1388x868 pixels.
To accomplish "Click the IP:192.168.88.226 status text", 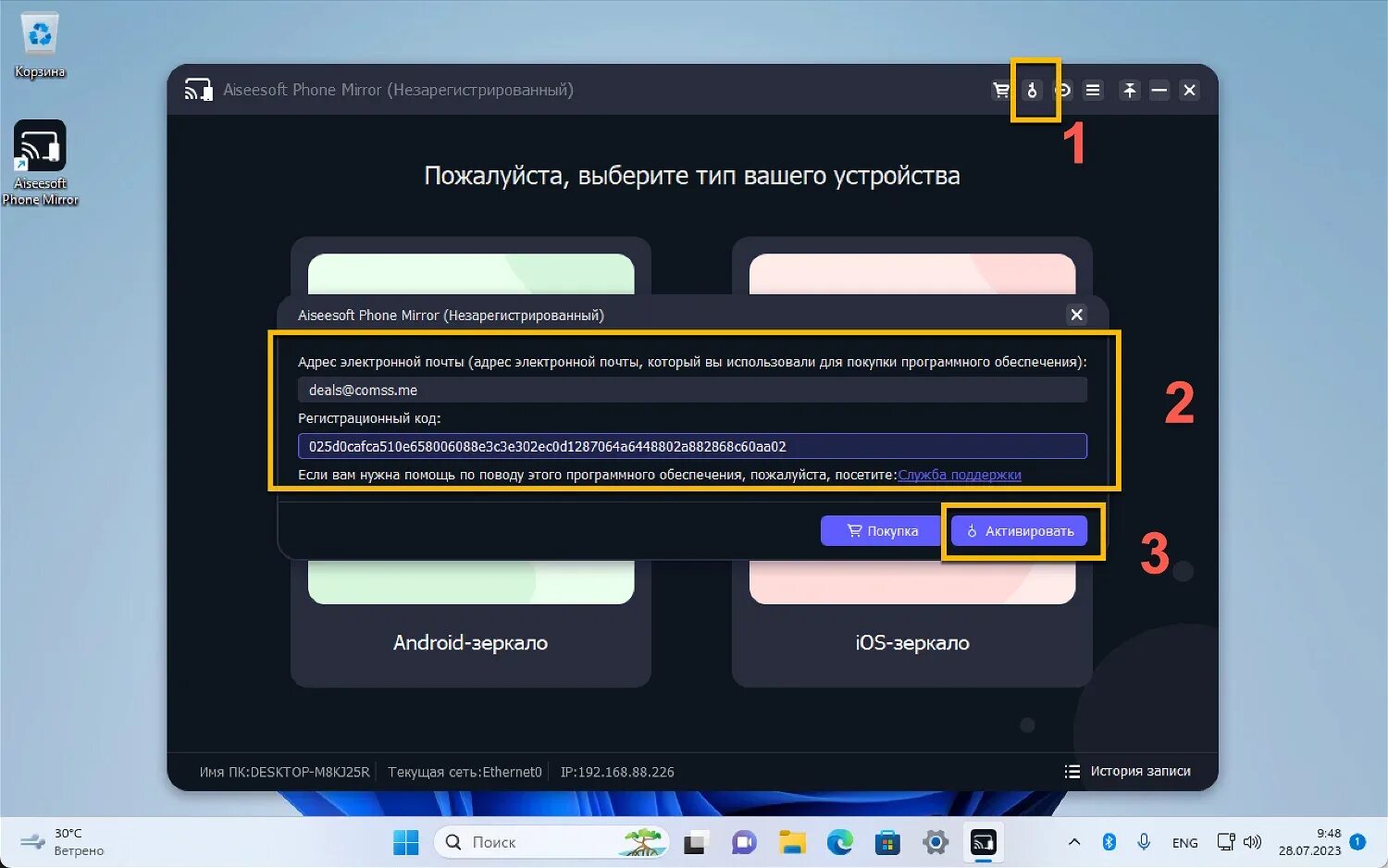I will click(x=617, y=772).
